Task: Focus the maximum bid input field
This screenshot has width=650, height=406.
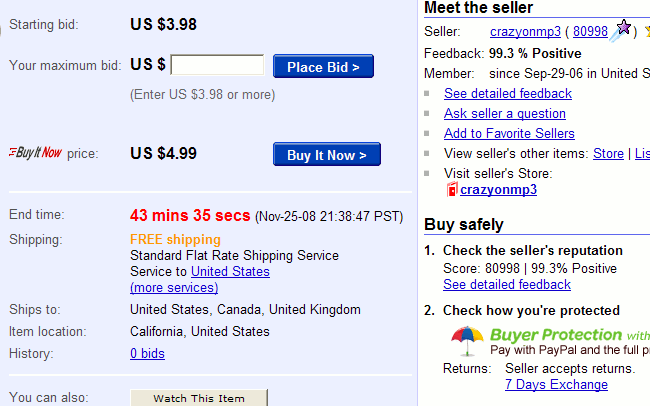Action: point(217,66)
